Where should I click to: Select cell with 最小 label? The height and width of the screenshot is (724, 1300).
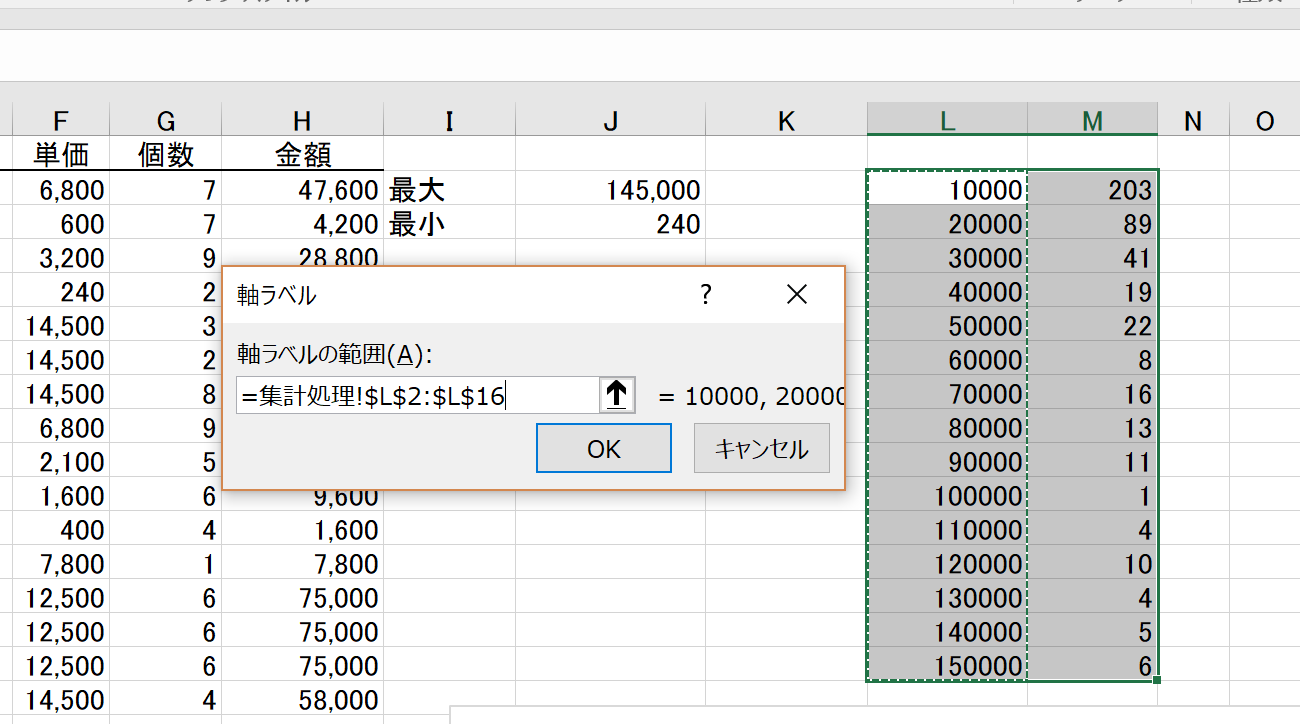click(x=449, y=225)
